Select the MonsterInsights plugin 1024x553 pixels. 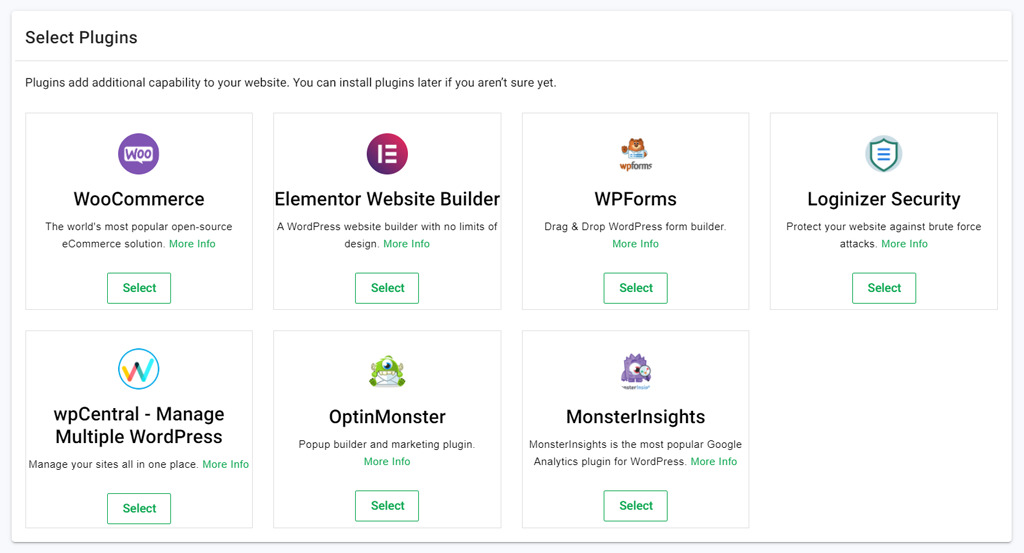point(635,506)
